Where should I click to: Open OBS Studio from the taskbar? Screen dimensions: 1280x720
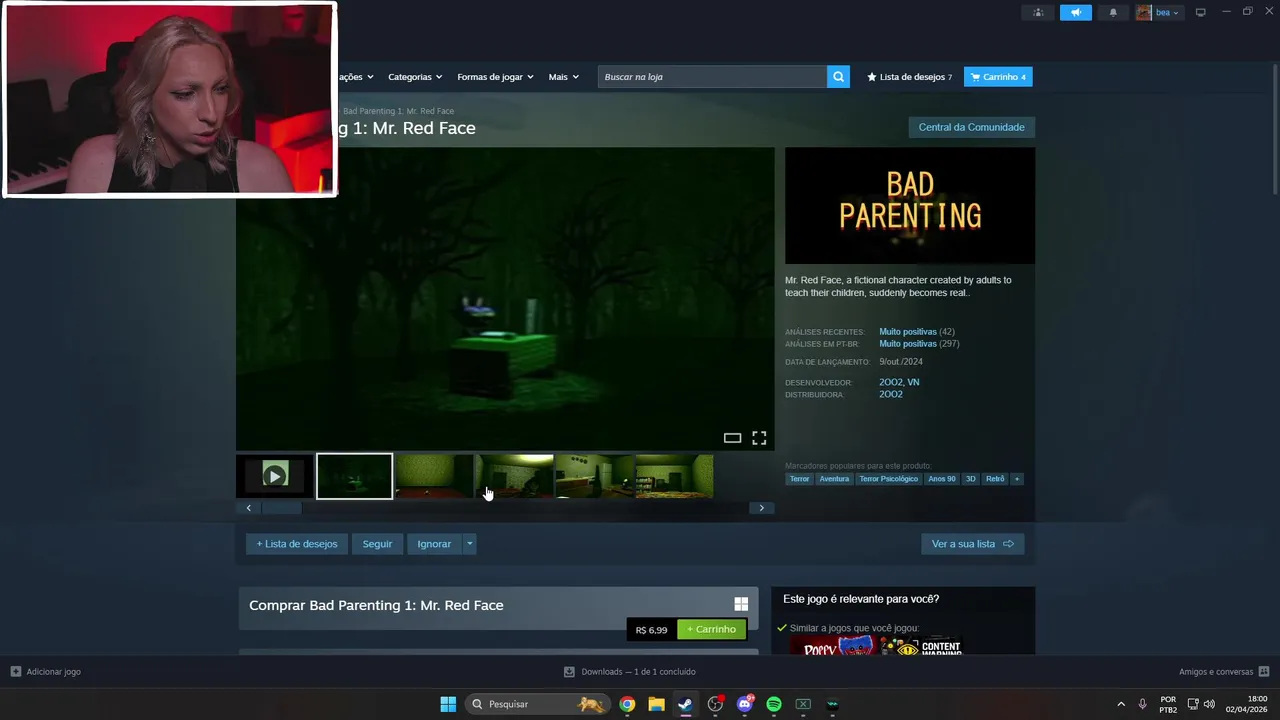tap(715, 704)
